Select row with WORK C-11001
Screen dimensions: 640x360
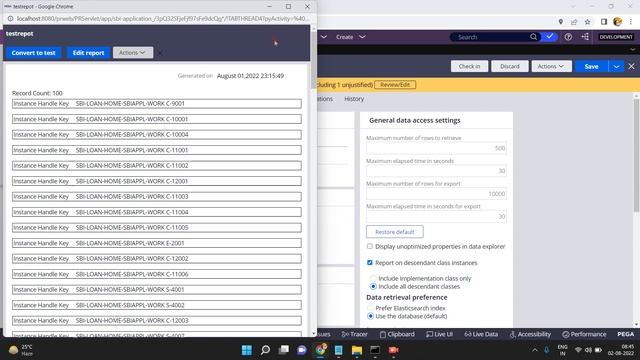(x=157, y=150)
